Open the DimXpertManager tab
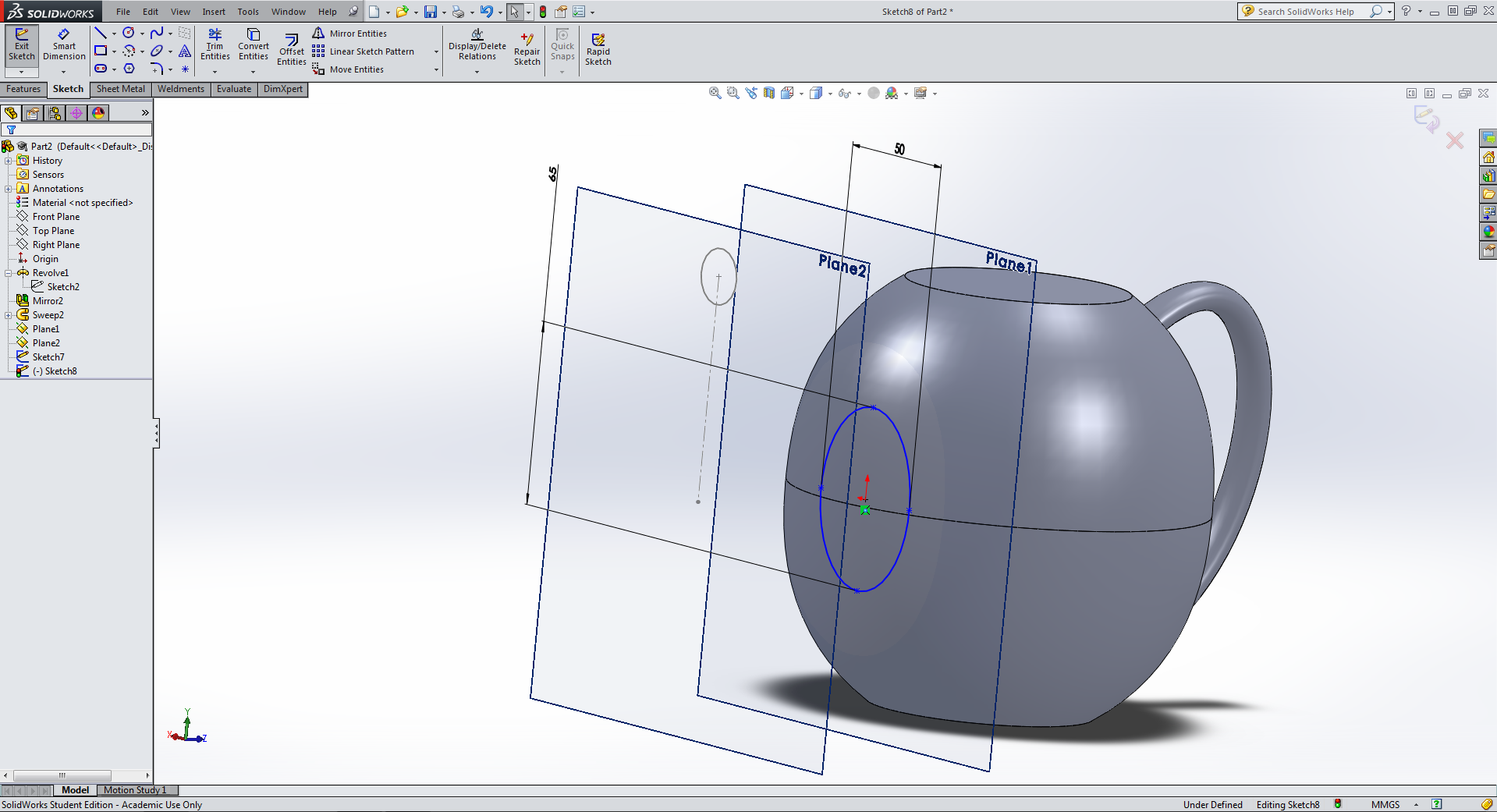The image size is (1497, 812). [x=76, y=113]
